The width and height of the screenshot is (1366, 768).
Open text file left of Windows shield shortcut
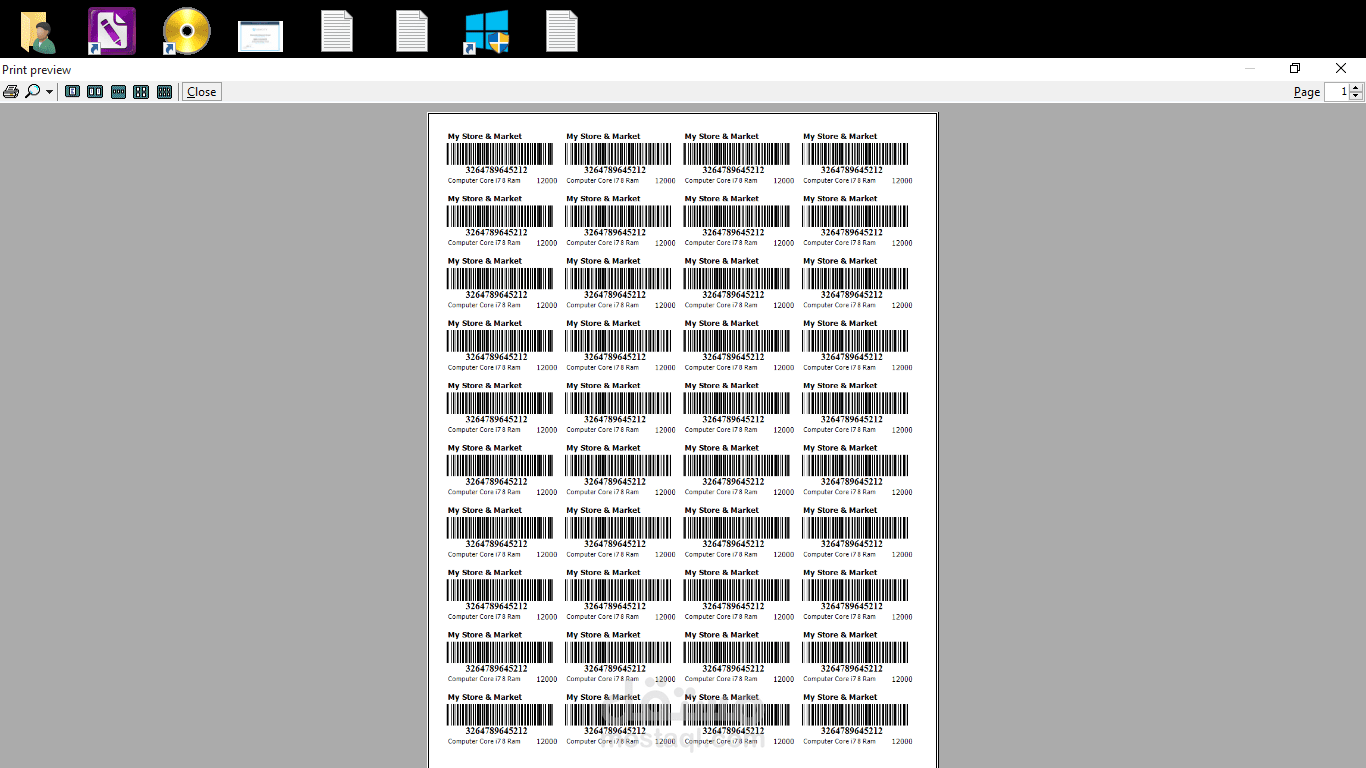pos(412,31)
